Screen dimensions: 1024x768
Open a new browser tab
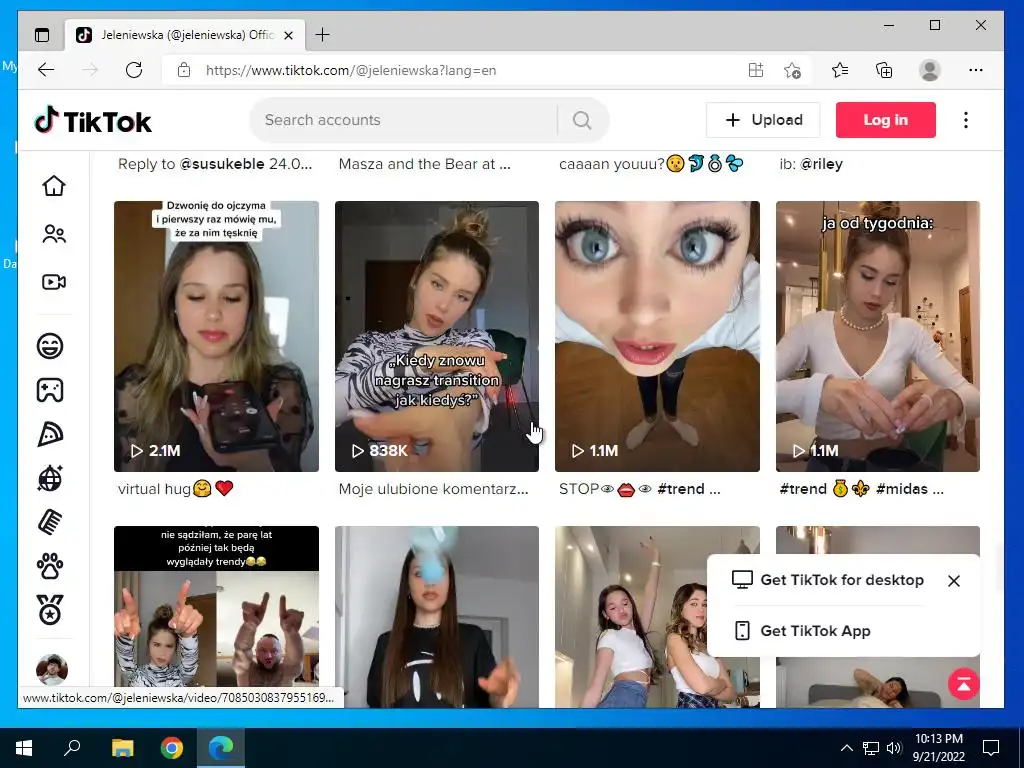(x=323, y=35)
